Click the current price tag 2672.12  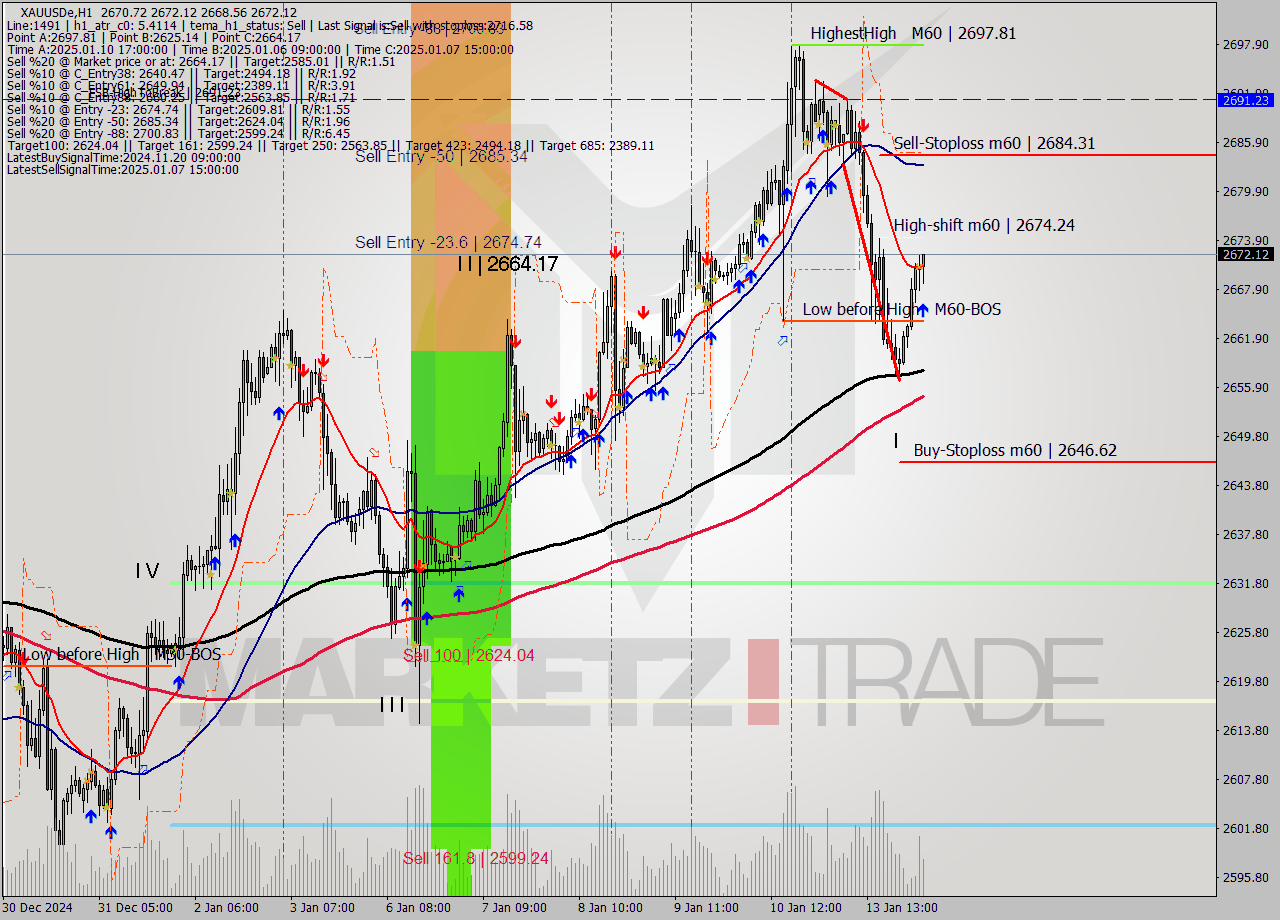click(x=1246, y=254)
